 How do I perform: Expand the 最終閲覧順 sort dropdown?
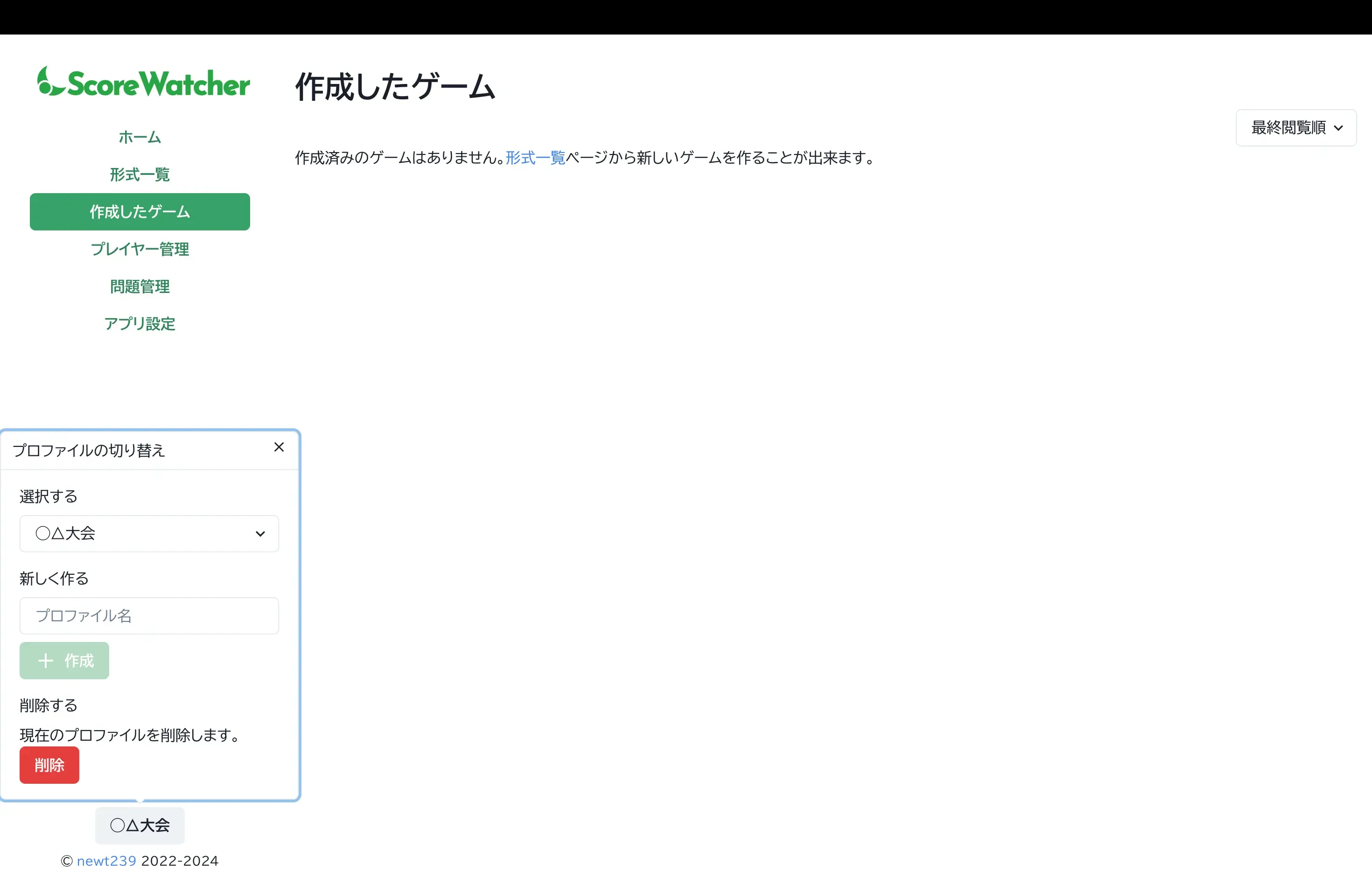(1296, 127)
